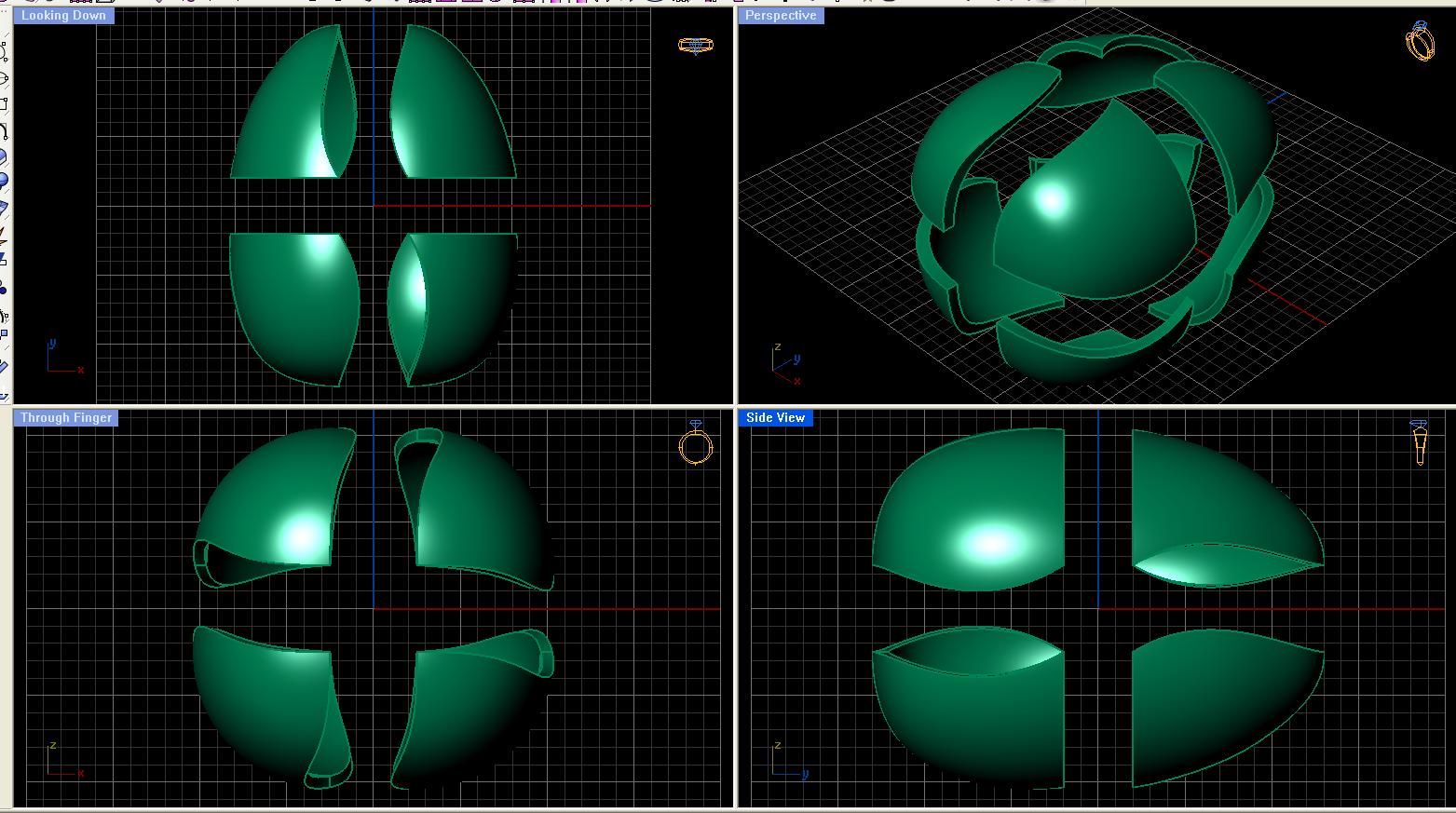Pick the Arc tool in left toolbar
1456x813 pixels.
click(x=4, y=131)
